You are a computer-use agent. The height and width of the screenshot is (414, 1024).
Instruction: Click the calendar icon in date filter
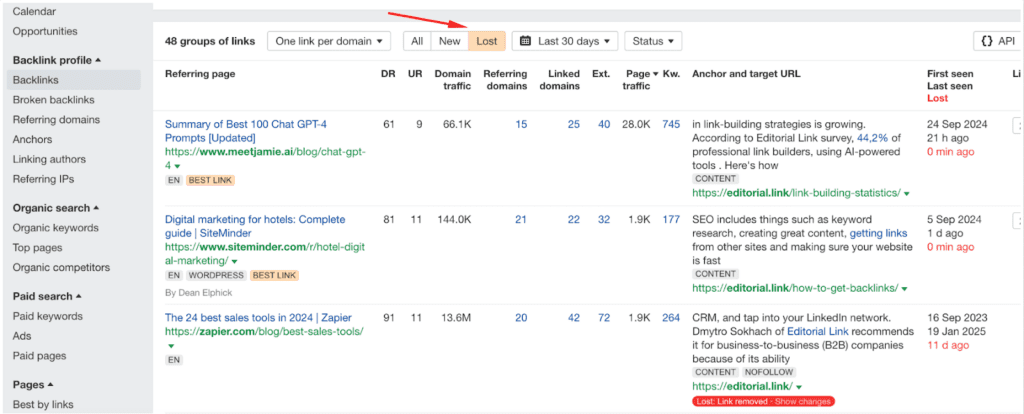click(525, 41)
